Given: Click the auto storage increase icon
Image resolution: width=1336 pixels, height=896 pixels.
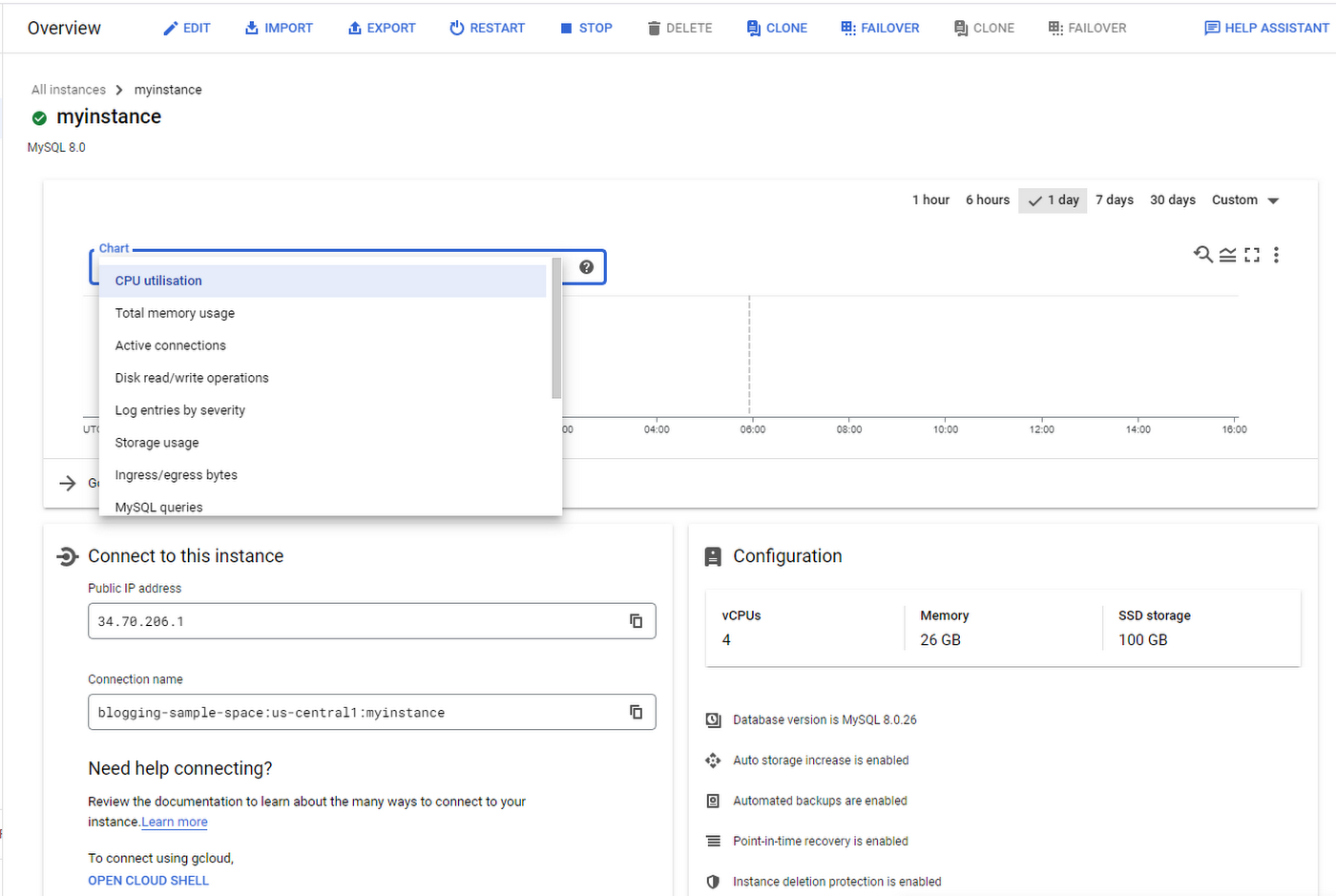Looking at the screenshot, I should tap(713, 761).
